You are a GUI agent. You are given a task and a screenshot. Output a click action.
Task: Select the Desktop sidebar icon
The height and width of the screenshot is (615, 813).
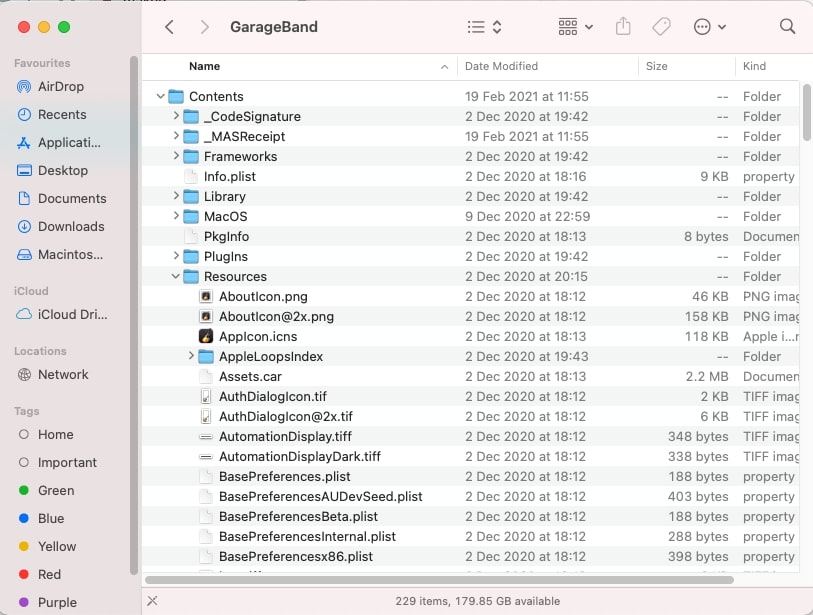point(24,171)
